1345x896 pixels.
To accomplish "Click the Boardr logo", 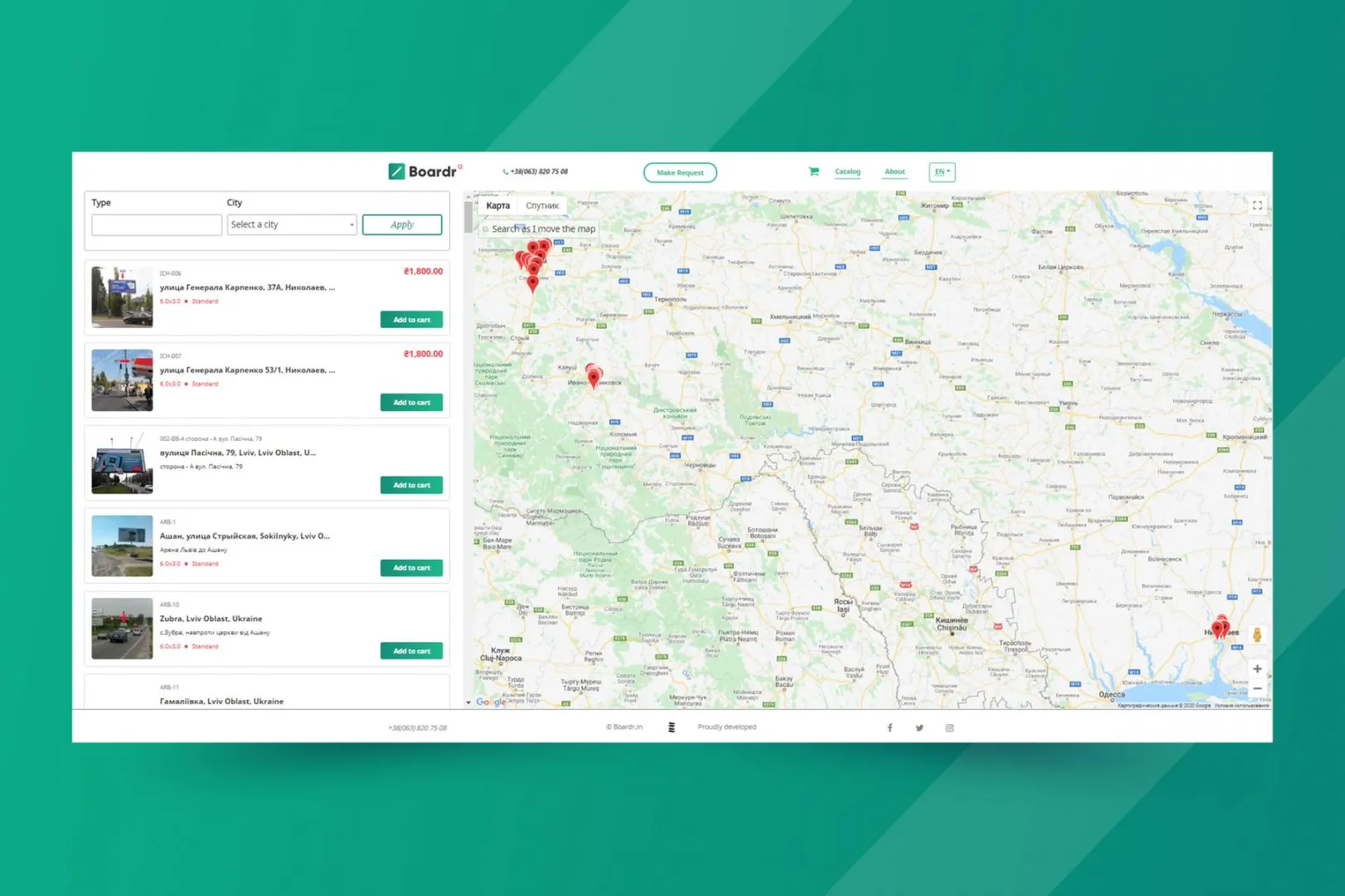I will pyautogui.click(x=423, y=172).
